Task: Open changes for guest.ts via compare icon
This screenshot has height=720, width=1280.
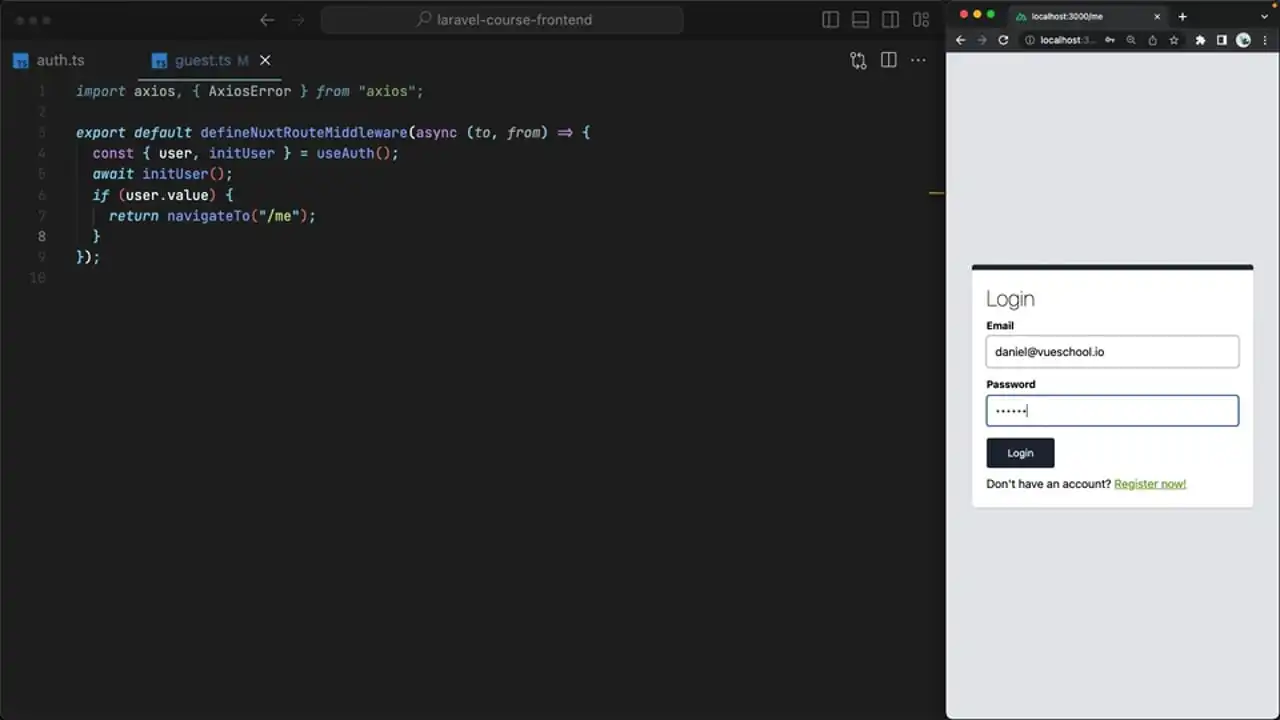Action: (x=858, y=60)
